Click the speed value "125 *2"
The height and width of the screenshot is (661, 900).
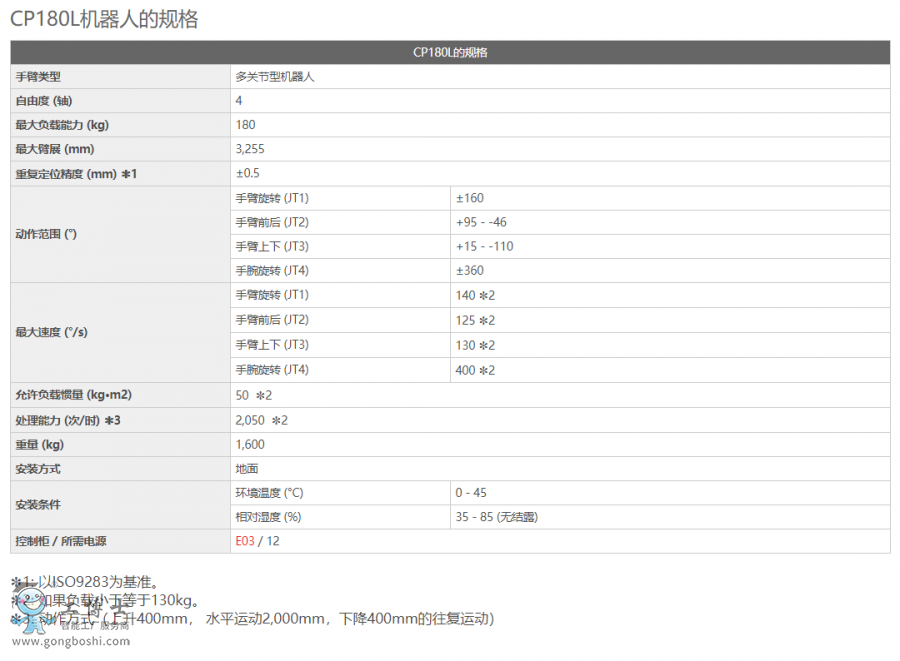pyautogui.click(x=475, y=320)
